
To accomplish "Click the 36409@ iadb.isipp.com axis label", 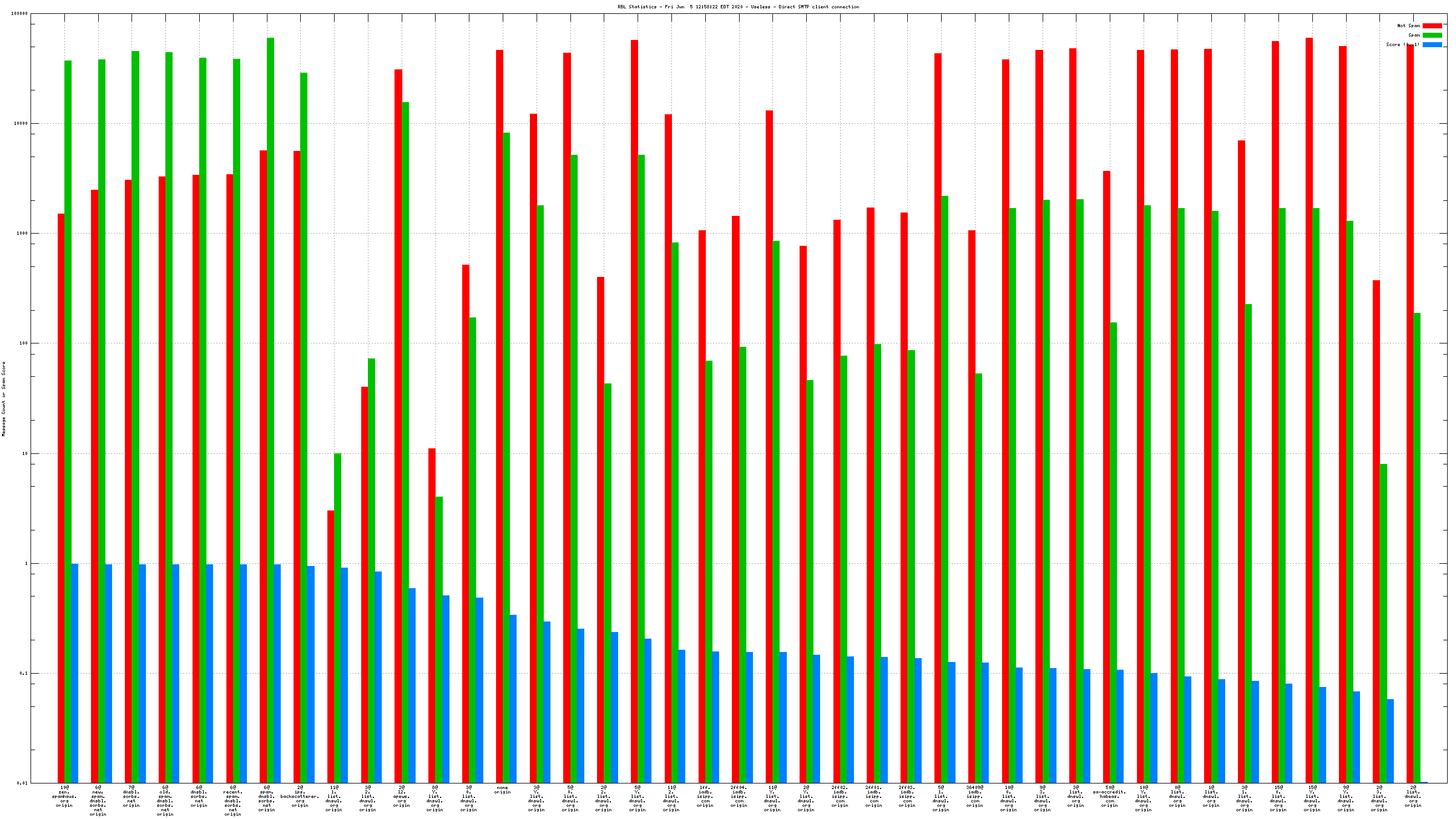I will coord(974,796).
